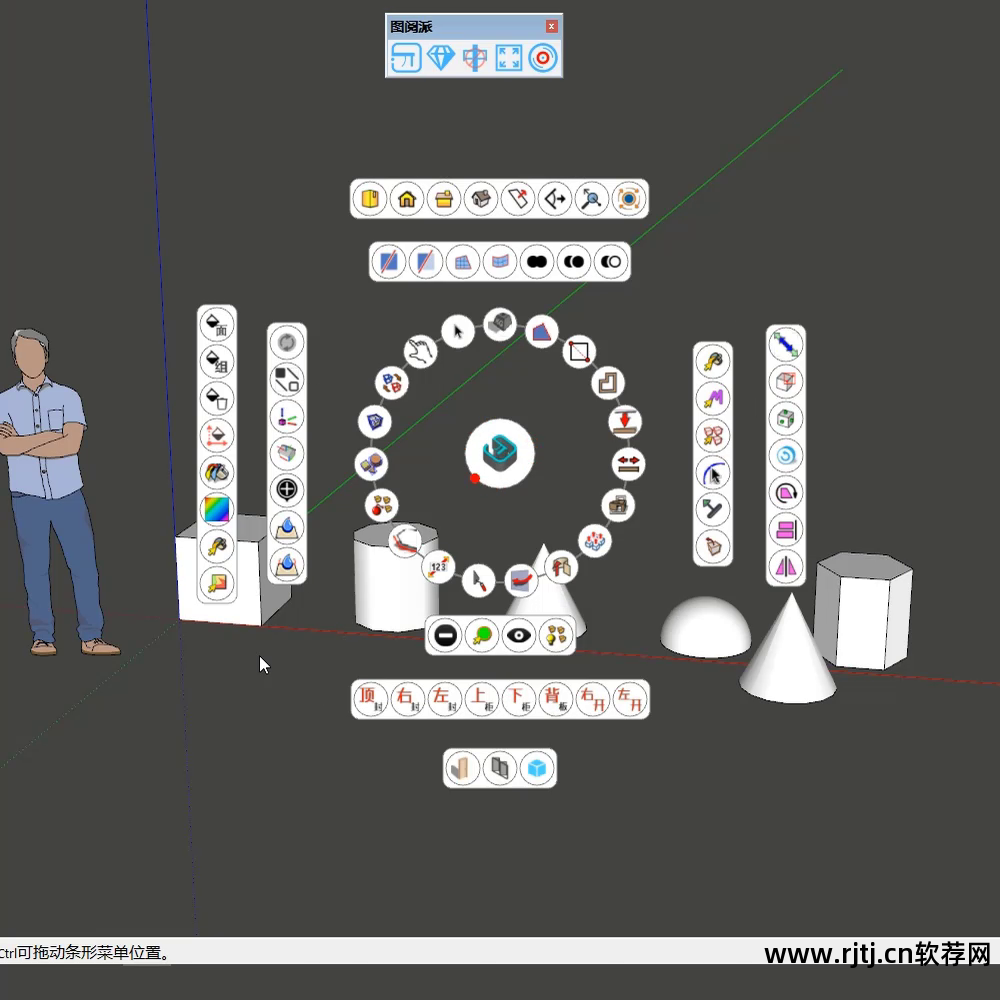The width and height of the screenshot is (1000, 1000).
Task: Click the arrow cursor tool in radial menu
Action: coord(458,331)
